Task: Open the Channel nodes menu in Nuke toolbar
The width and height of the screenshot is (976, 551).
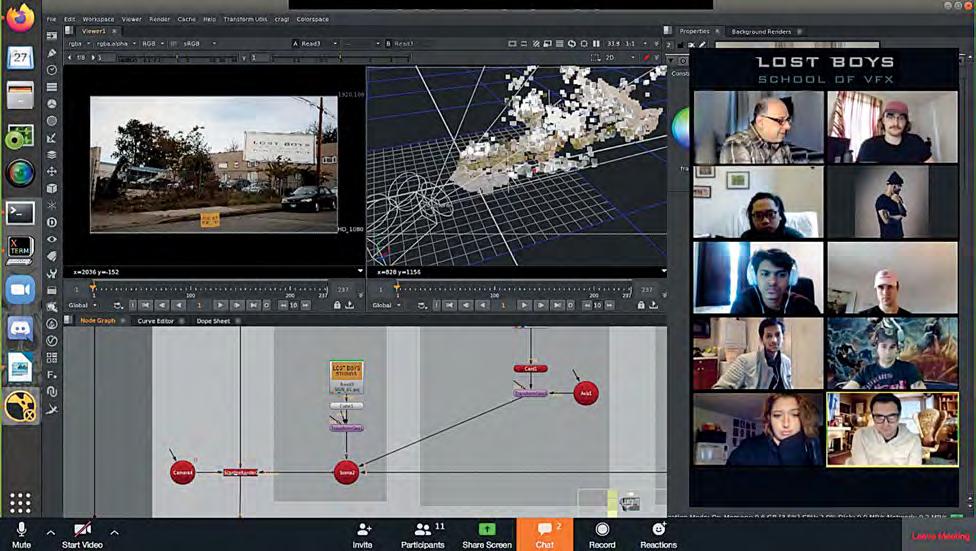Action: click(x=52, y=87)
